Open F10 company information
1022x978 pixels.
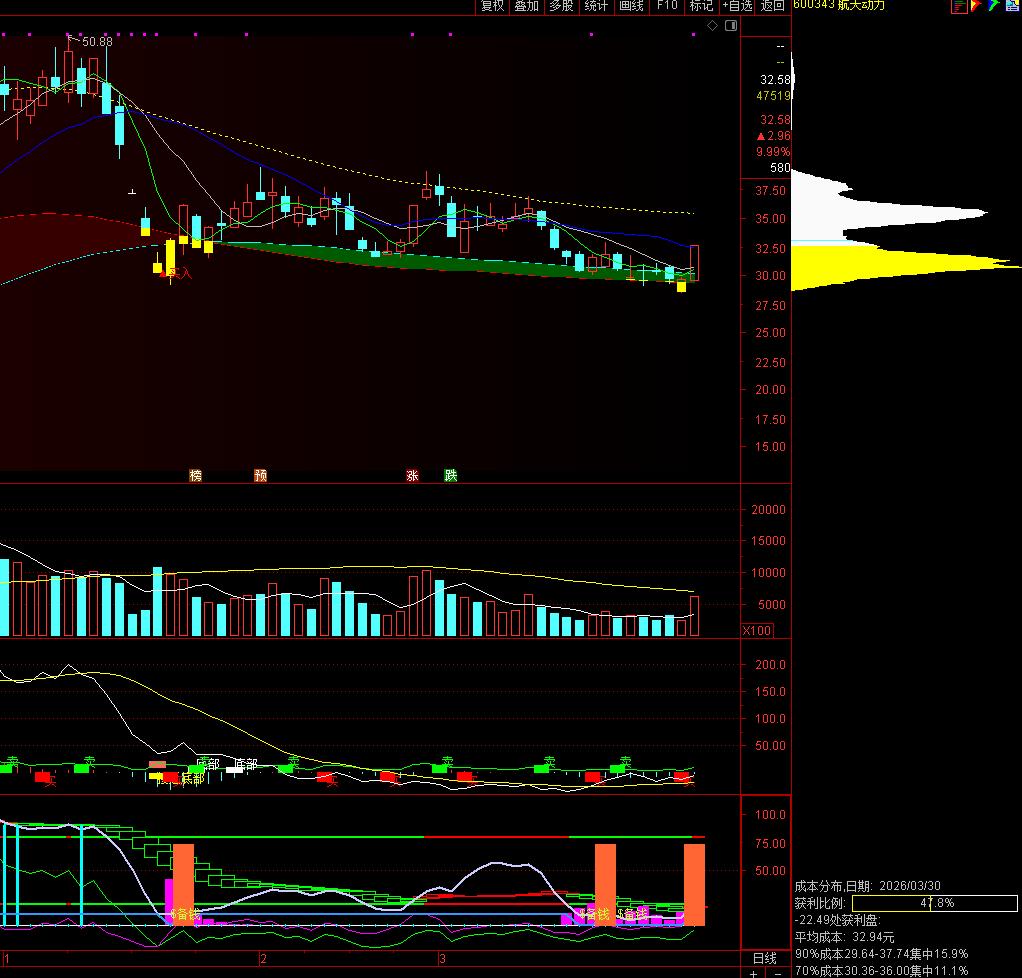coord(667,6)
